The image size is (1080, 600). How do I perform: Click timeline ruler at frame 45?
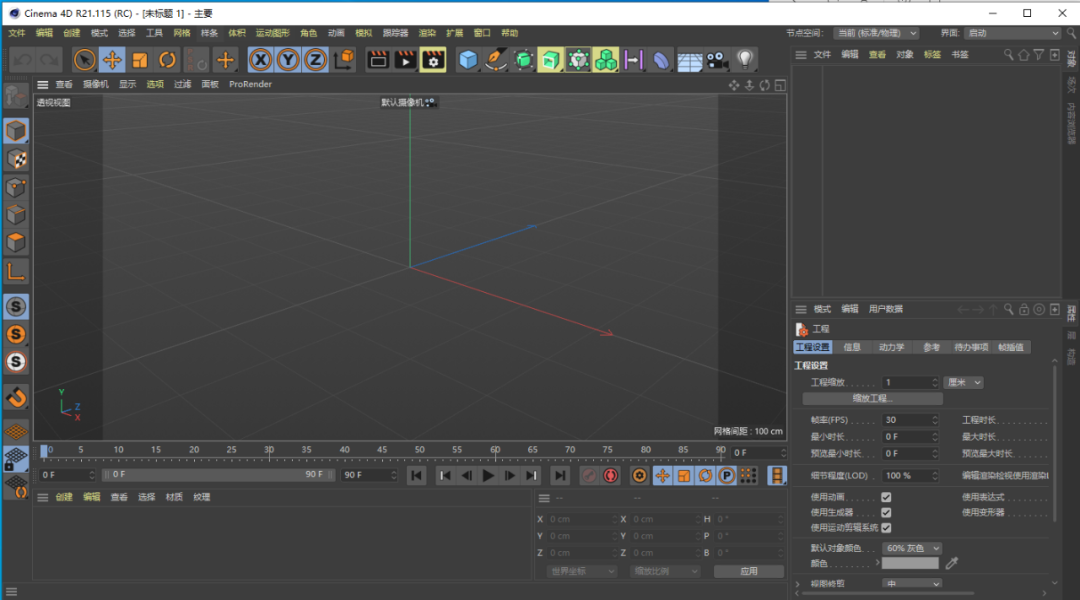click(x=382, y=452)
